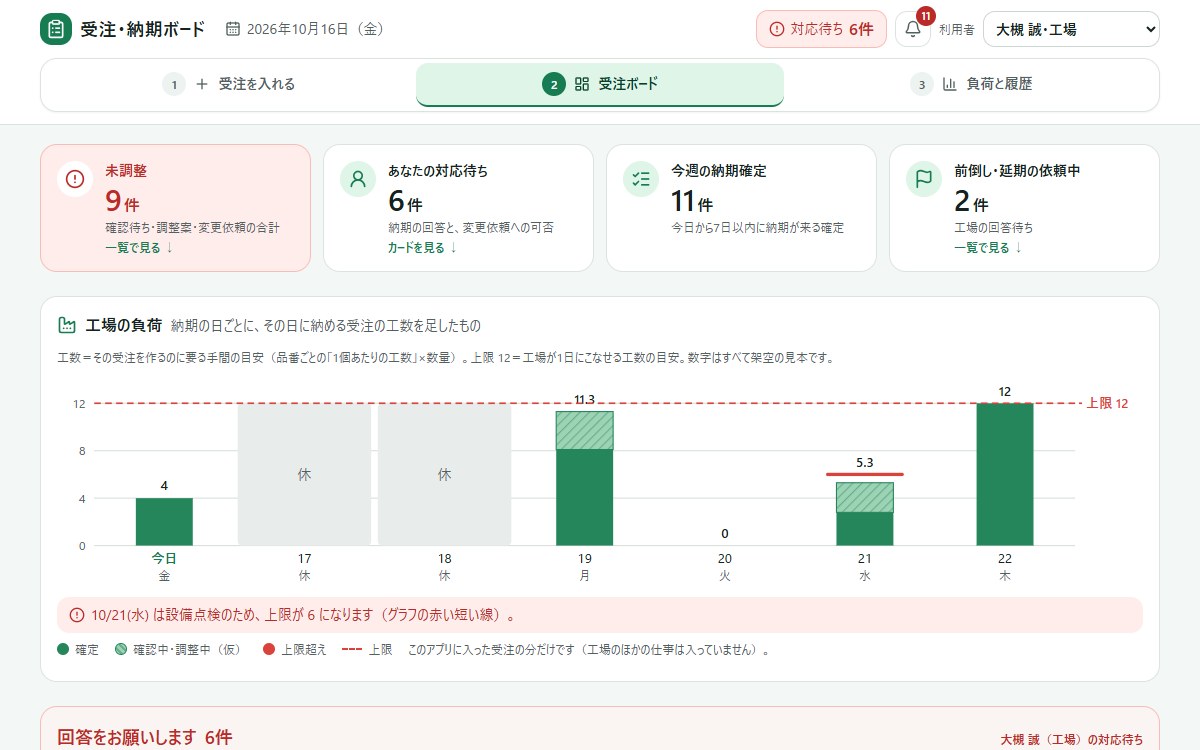Click the 2件 count on 前倒し・延期 card
1200x750 pixels.
(969, 202)
